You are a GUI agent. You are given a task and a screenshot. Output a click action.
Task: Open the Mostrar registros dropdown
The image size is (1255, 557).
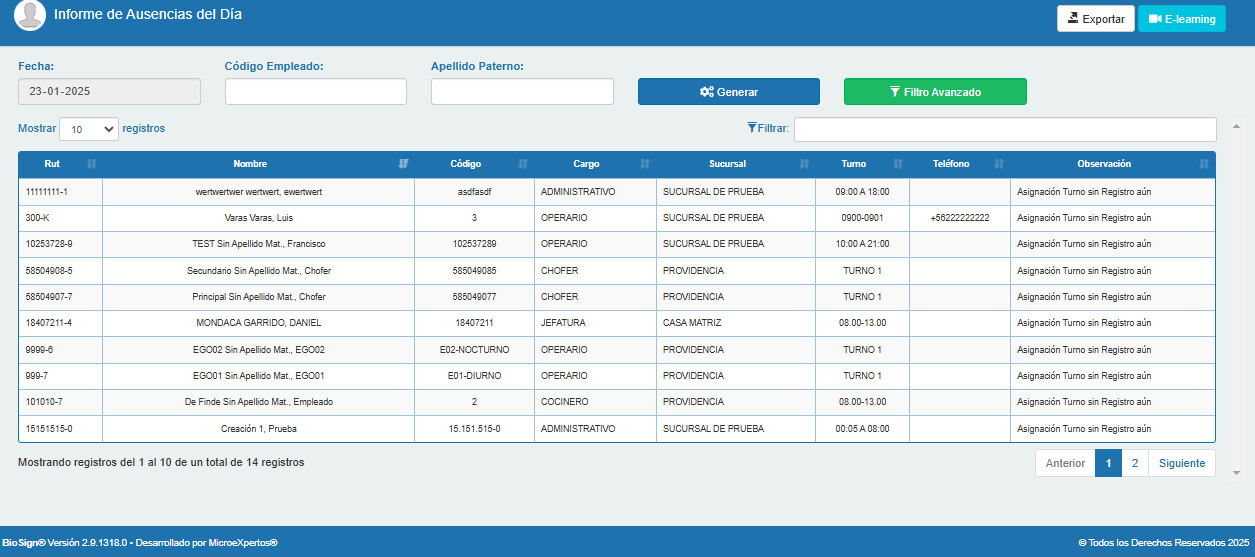[89, 129]
